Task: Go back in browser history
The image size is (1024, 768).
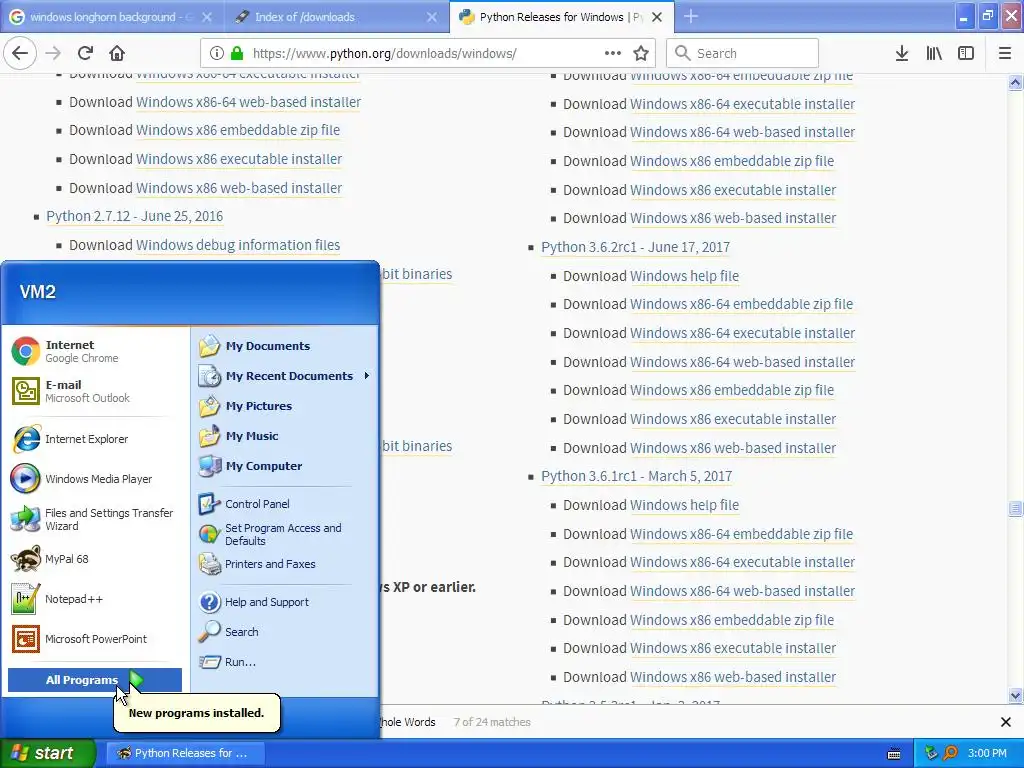Action: pos(20,54)
